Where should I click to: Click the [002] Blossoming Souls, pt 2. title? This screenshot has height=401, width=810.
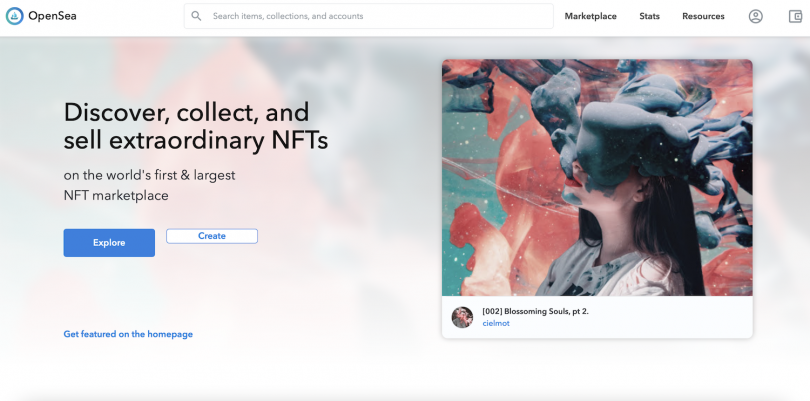tap(535, 312)
